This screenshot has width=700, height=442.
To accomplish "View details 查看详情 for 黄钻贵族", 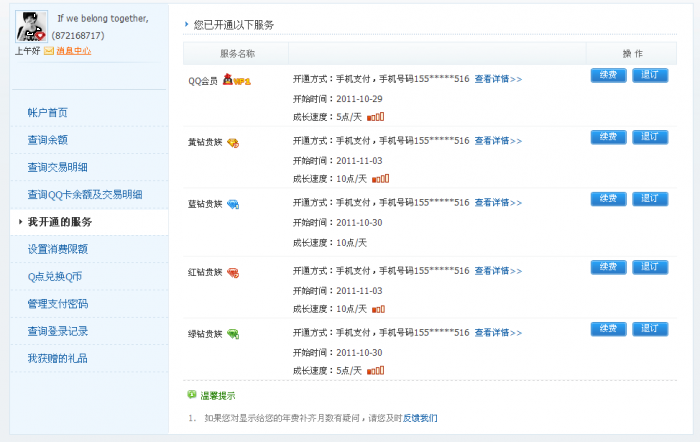I will click(x=498, y=141).
